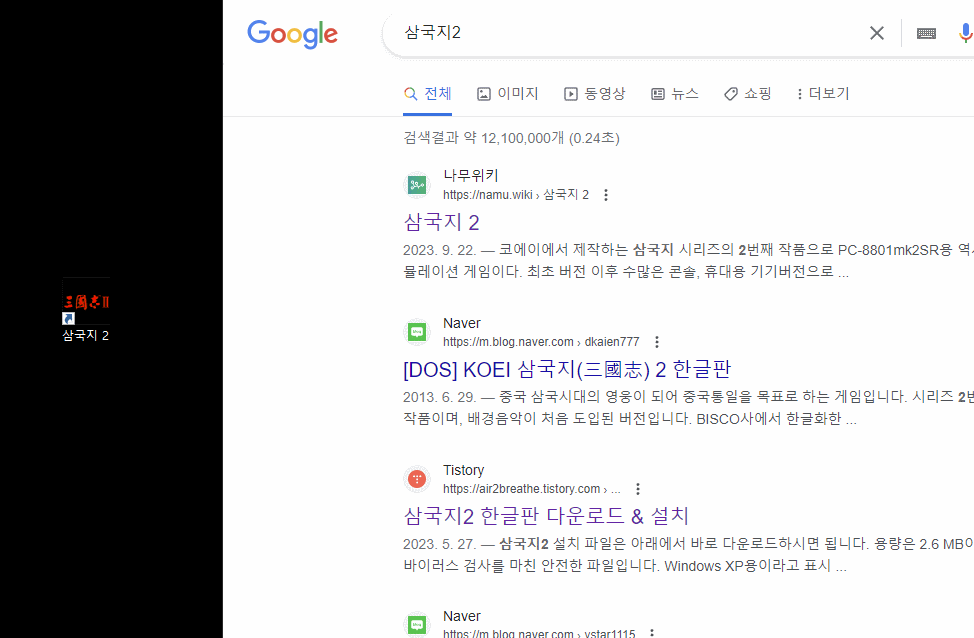Click inside the search input field
The image size is (974, 638).
(600, 32)
